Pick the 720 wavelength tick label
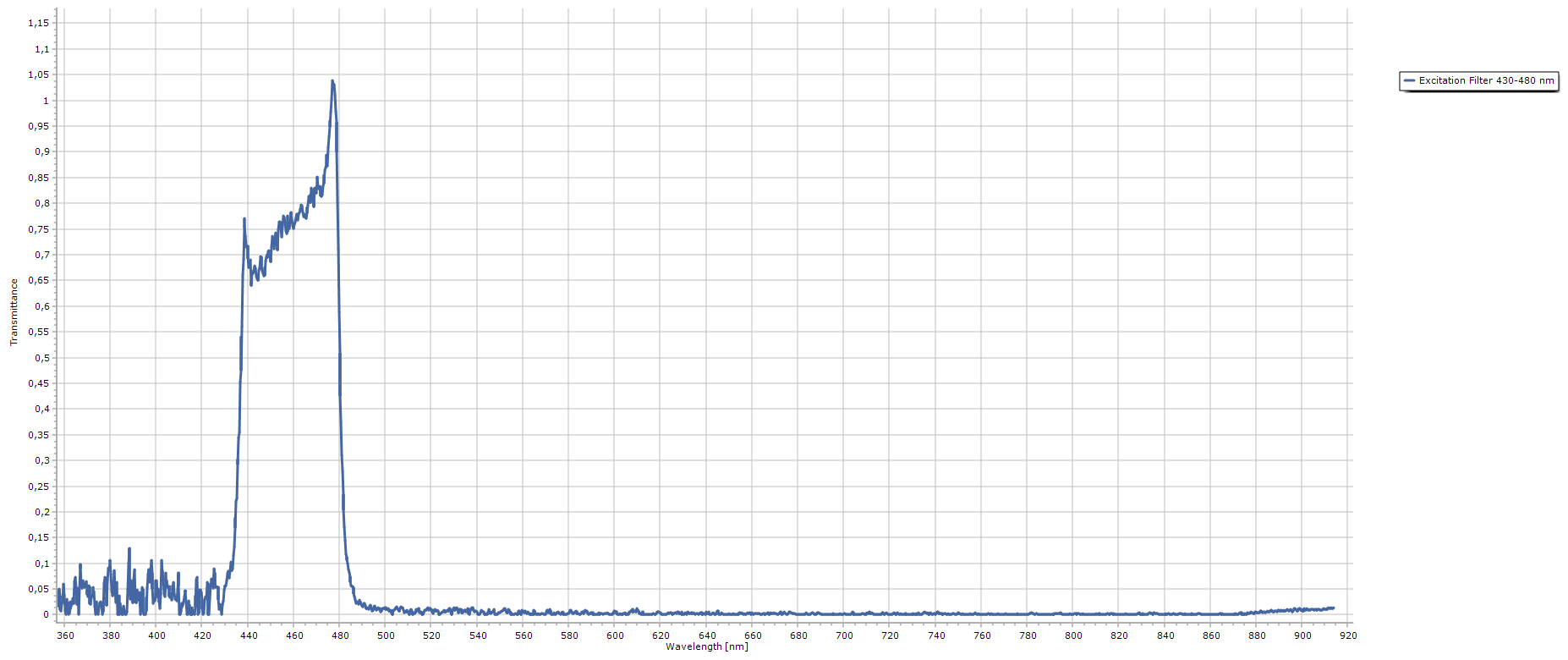The image size is (1568, 660). pyautogui.click(x=890, y=635)
